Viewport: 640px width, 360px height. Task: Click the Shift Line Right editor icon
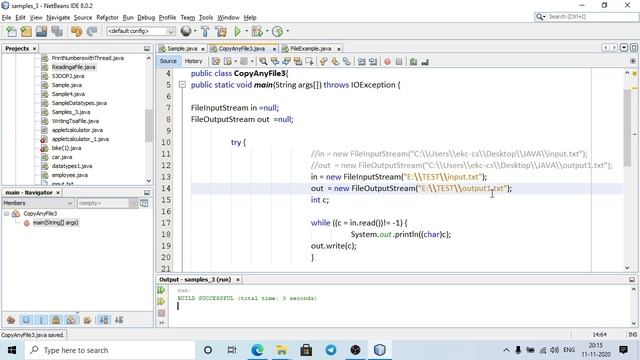tap(373, 62)
